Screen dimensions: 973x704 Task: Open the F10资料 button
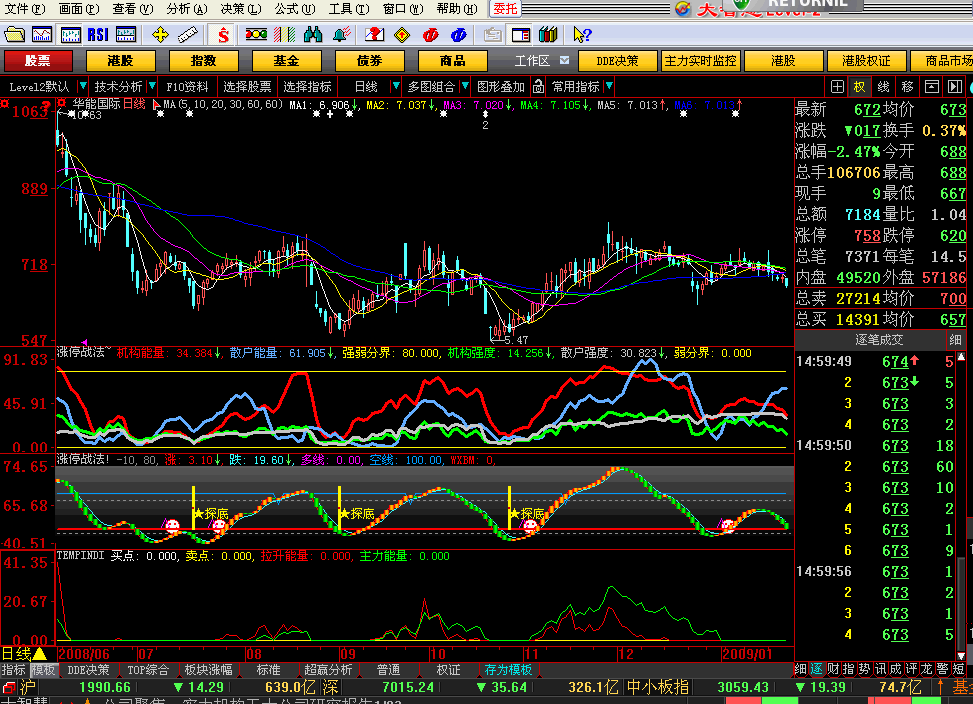click(x=187, y=87)
